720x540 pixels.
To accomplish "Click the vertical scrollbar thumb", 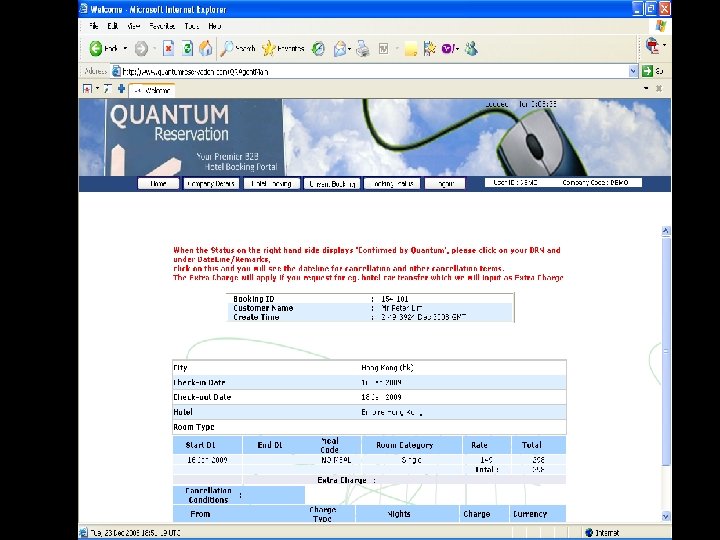I will pyautogui.click(x=666, y=351).
